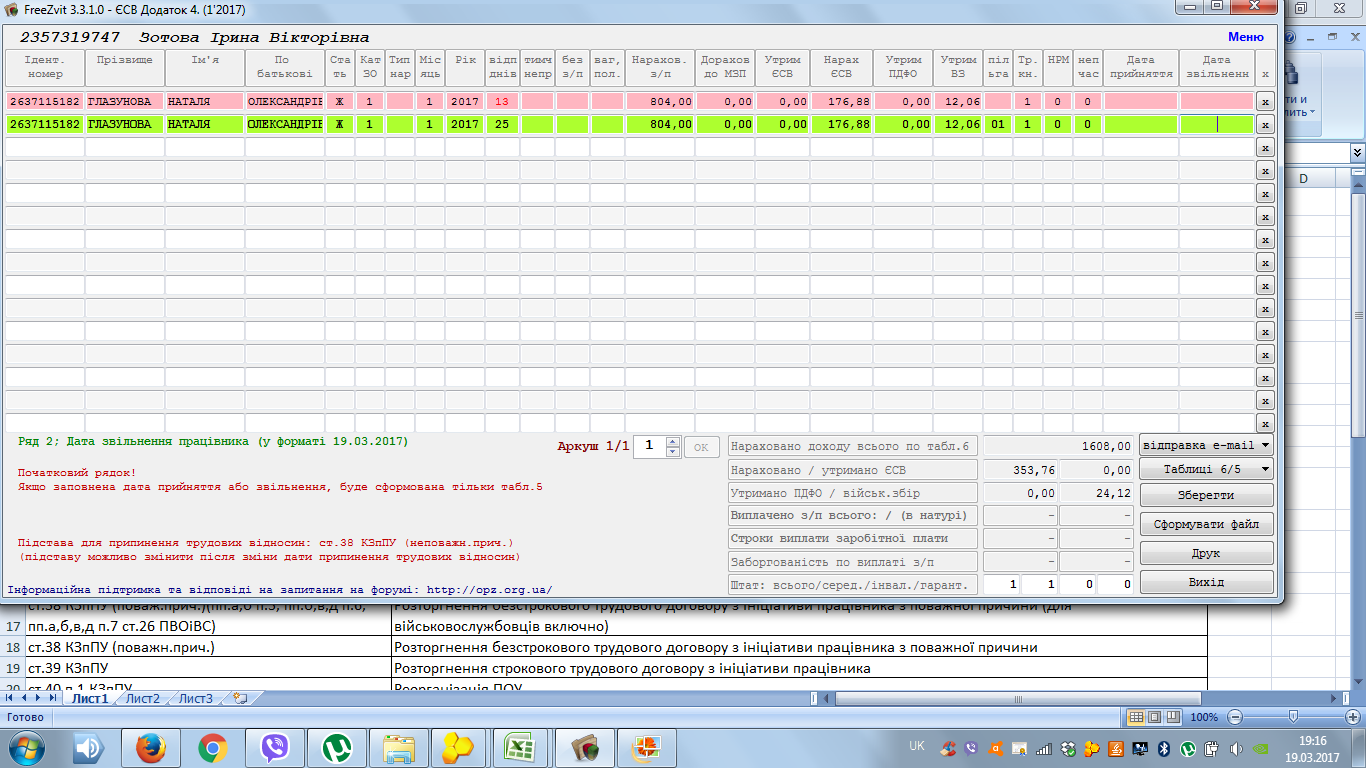1366x768 pixels.
Task: Click the Windows Start button
Action: click(x=26, y=748)
